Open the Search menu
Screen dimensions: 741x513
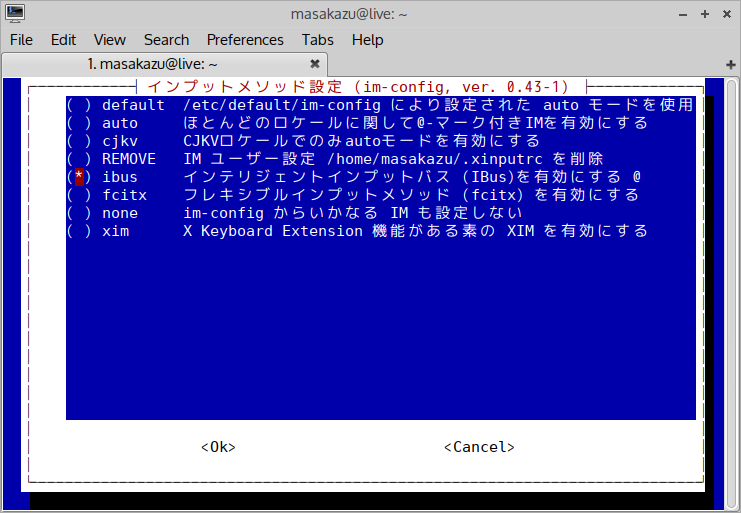pos(166,40)
